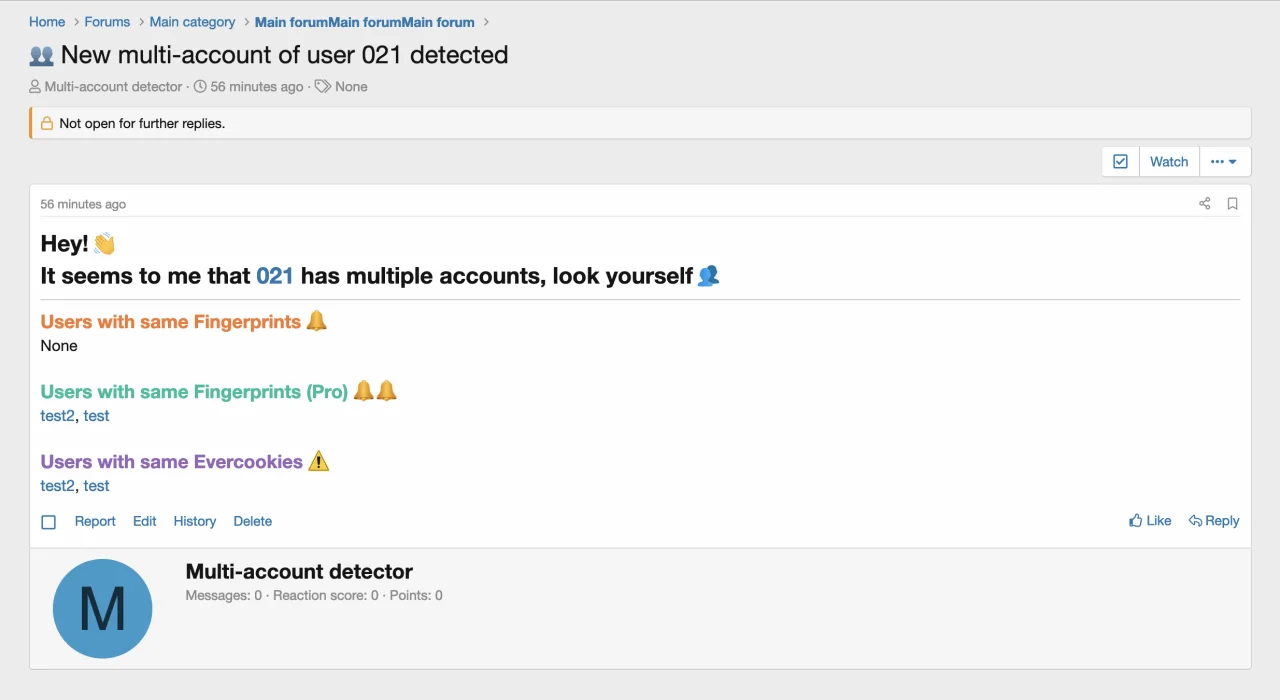Navigate to Main category breadcrumb
The height and width of the screenshot is (700, 1280).
tap(192, 22)
